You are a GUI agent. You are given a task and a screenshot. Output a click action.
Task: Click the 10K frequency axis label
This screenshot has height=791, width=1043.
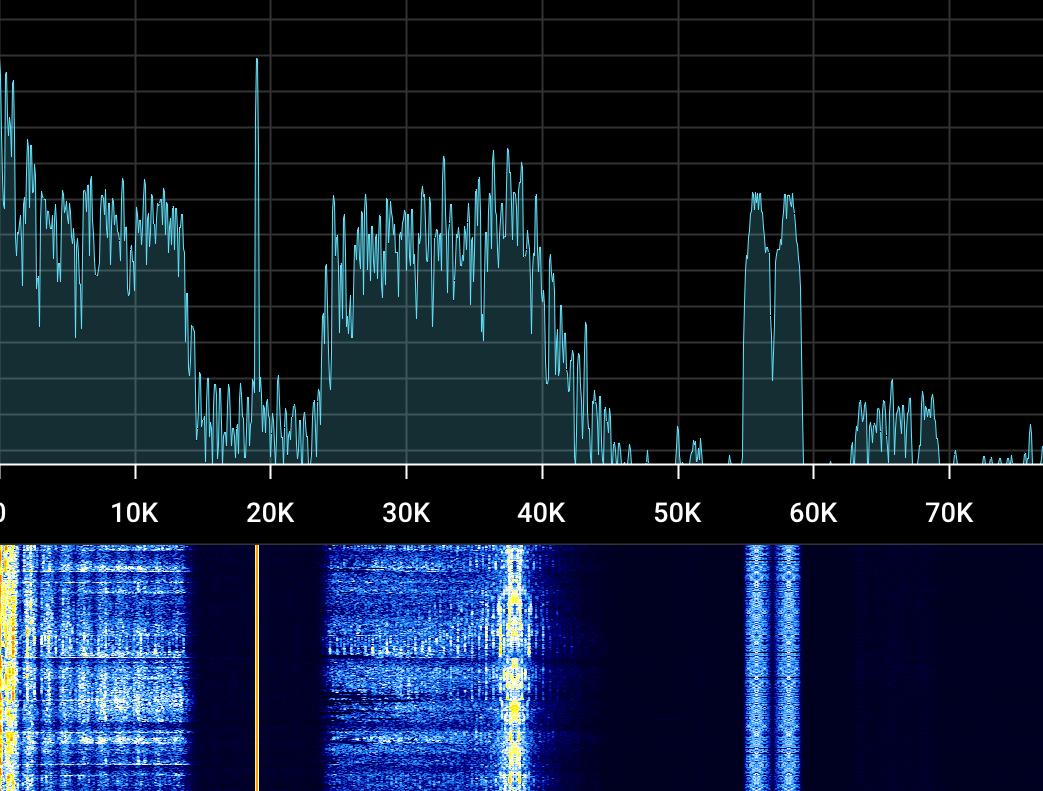[135, 514]
